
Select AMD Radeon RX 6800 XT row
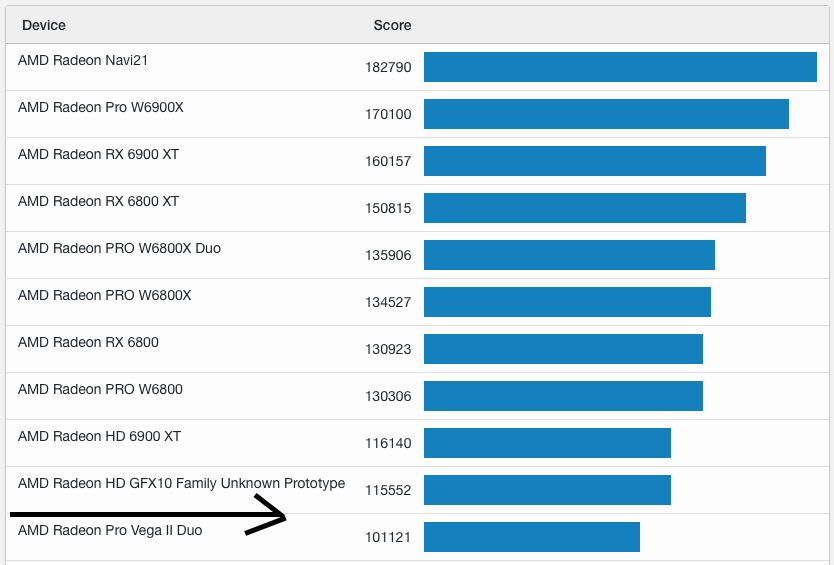(x=417, y=208)
